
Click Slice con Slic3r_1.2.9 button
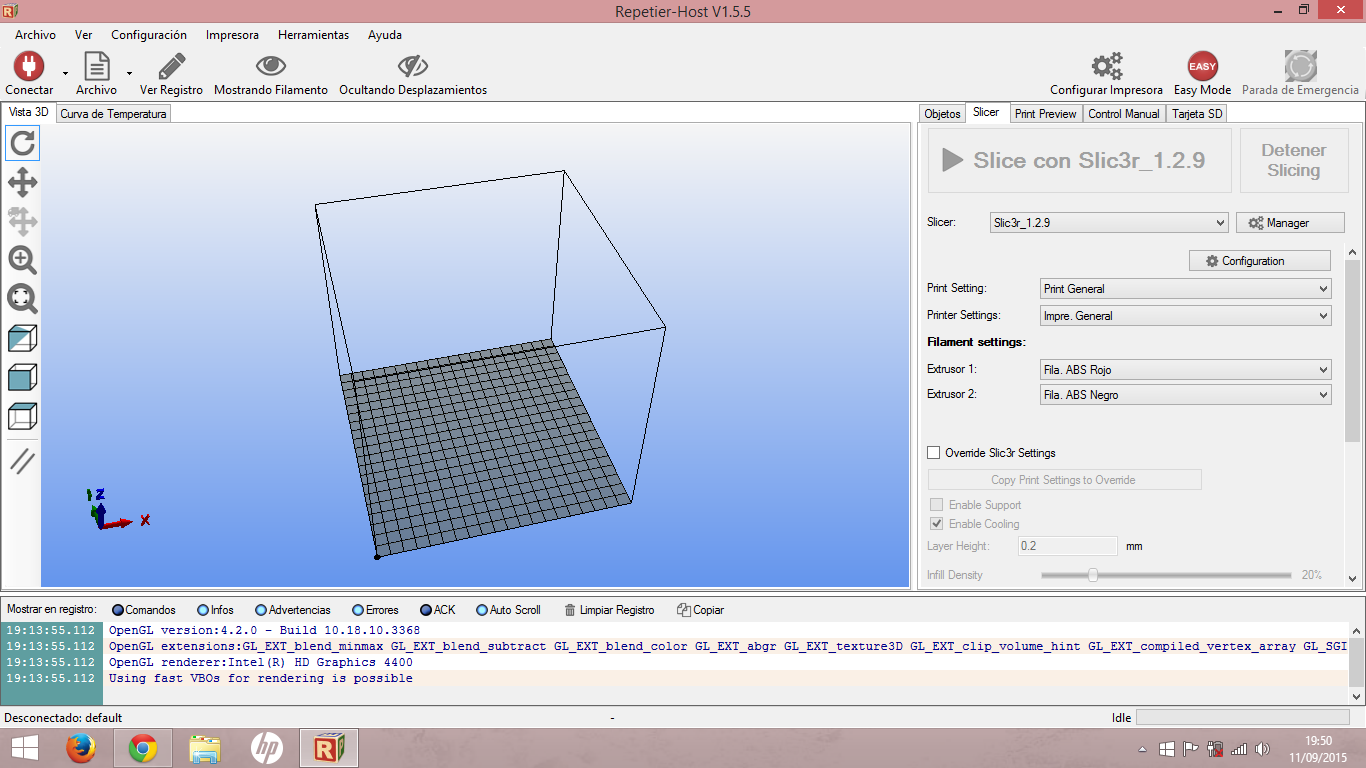pyautogui.click(x=1080, y=160)
